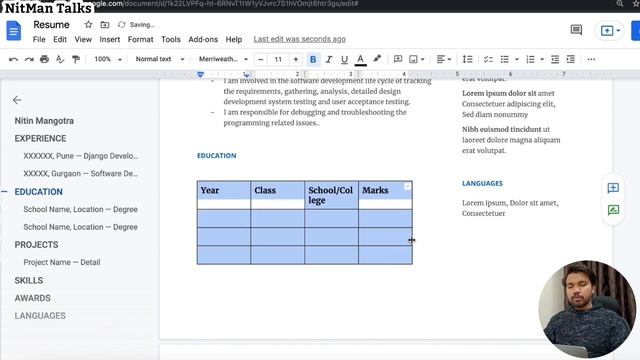Click the Marks table header cell

pyautogui.click(x=385, y=196)
